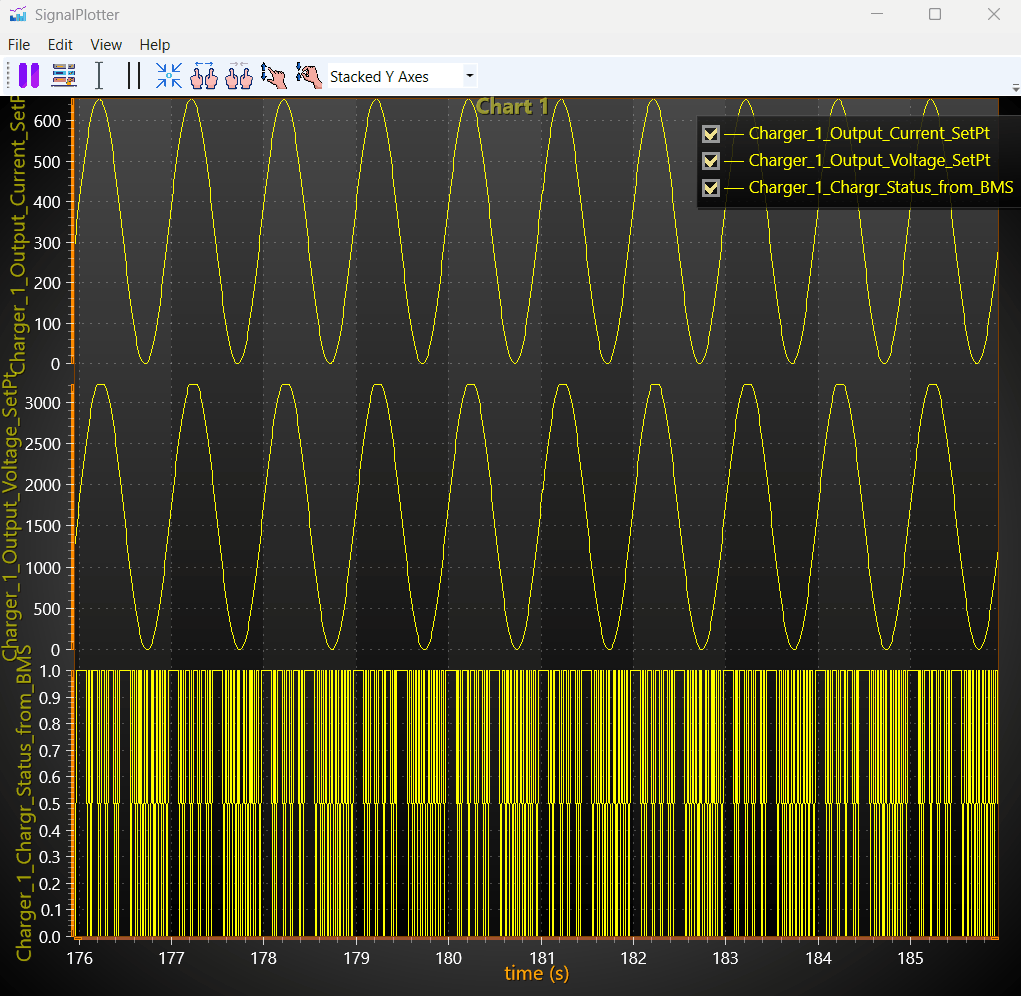Open the View menu
1021x996 pixels.
tap(106, 45)
